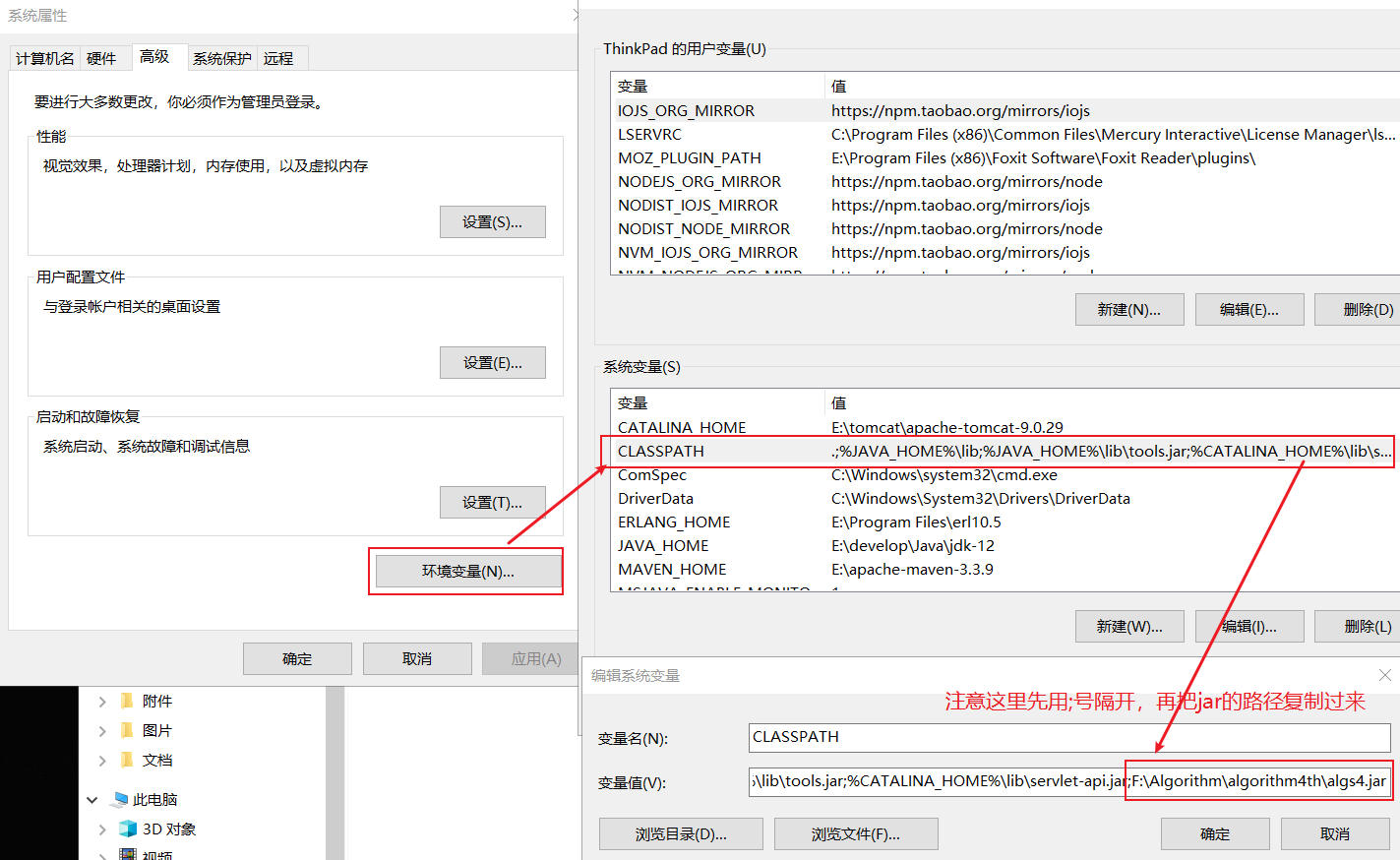Select the CLASSPATH system variable
This screenshot has width=1400, height=860.
(x=1004, y=451)
